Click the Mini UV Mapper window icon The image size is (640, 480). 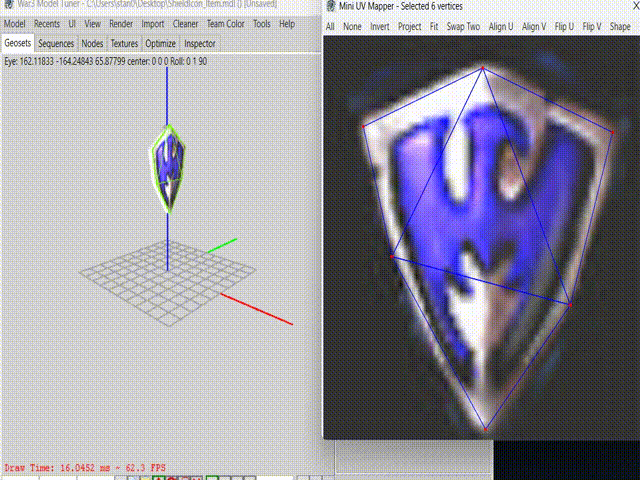331,6
